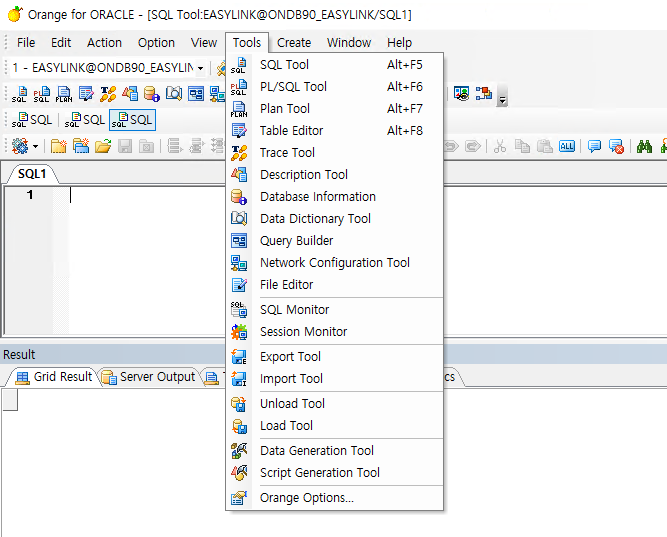Viewport: 667px width, 537px height.
Task: Click the Database Information cylinder toolbar icon
Action: [x=152, y=94]
